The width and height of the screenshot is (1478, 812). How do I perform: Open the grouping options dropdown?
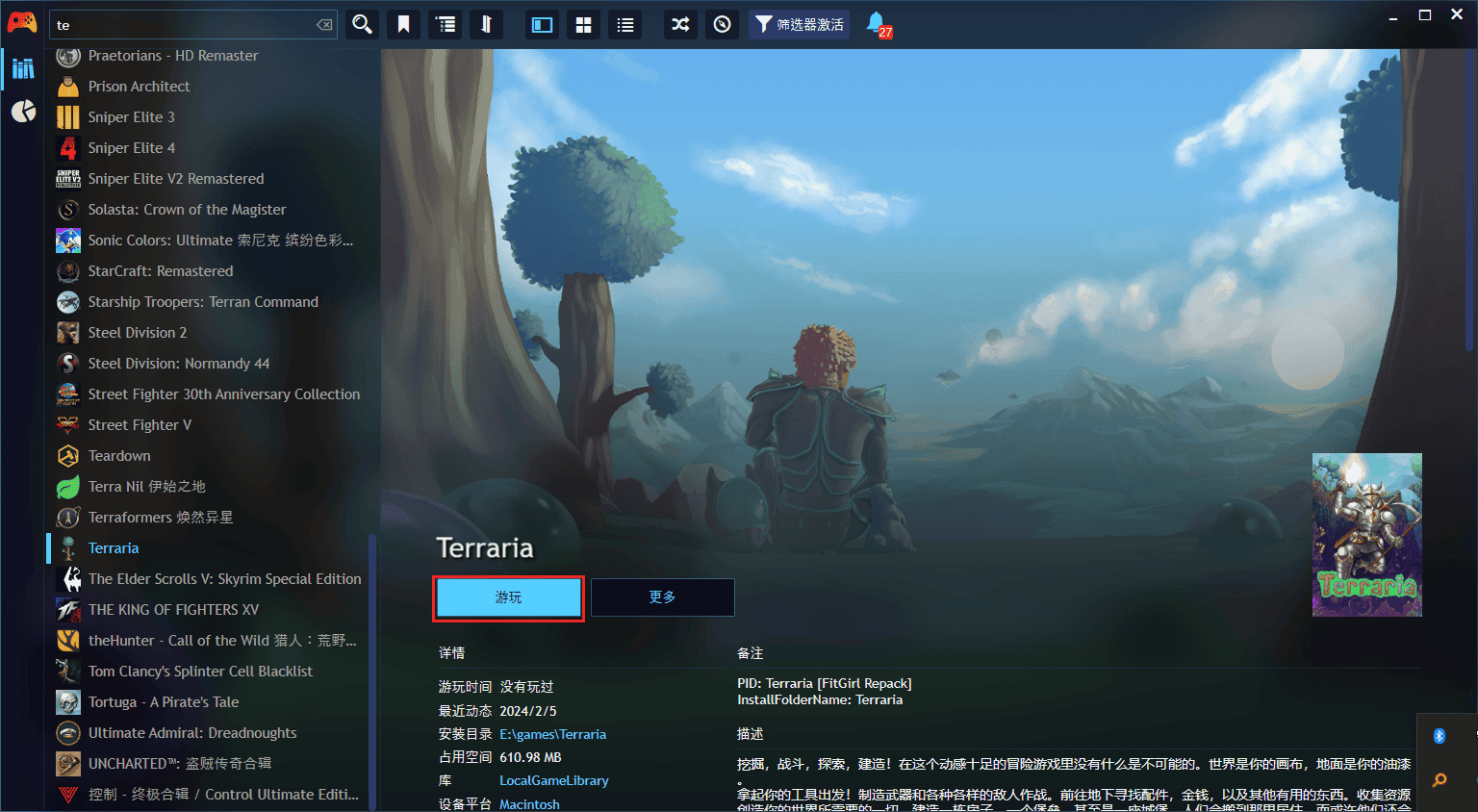446,25
